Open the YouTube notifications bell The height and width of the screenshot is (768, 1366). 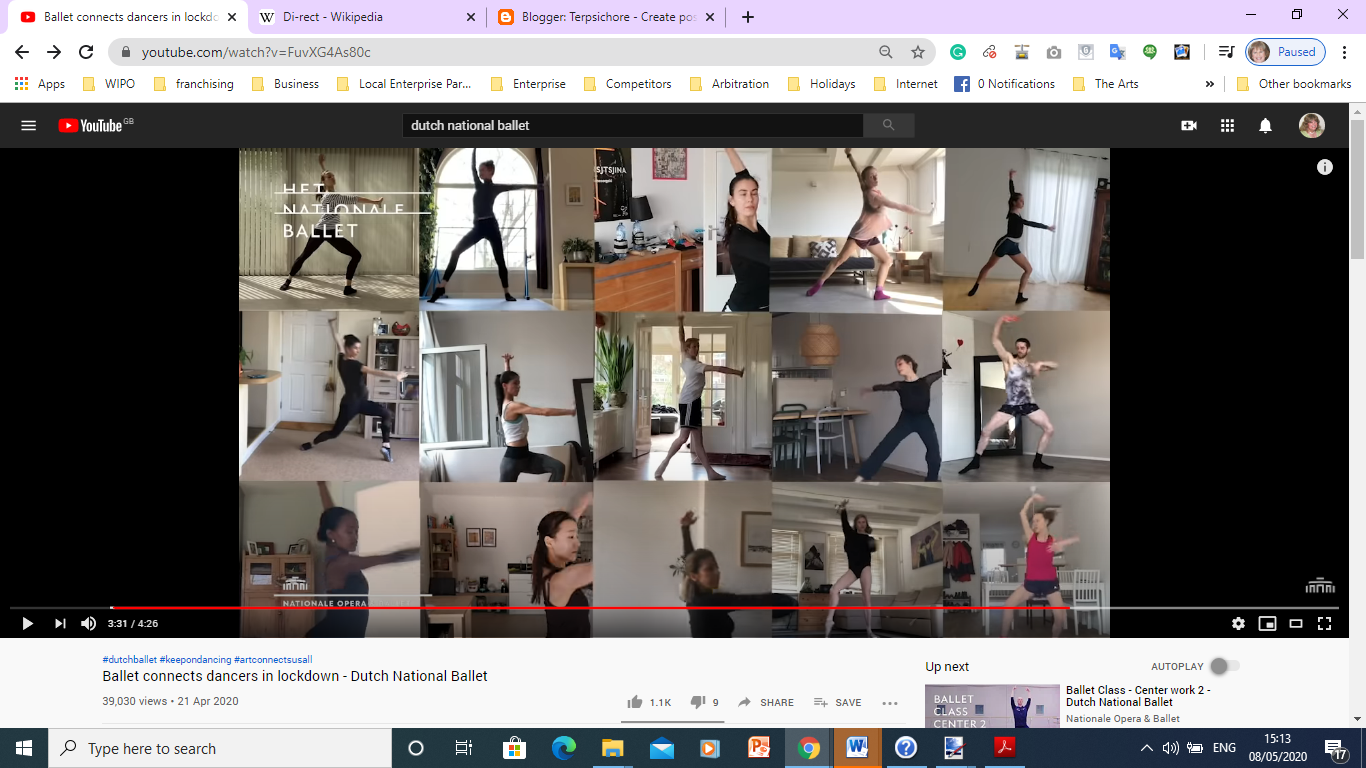1265,125
